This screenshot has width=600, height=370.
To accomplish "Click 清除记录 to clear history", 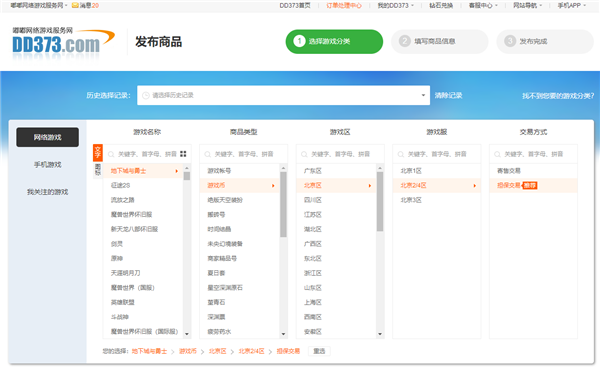I will (x=448, y=95).
